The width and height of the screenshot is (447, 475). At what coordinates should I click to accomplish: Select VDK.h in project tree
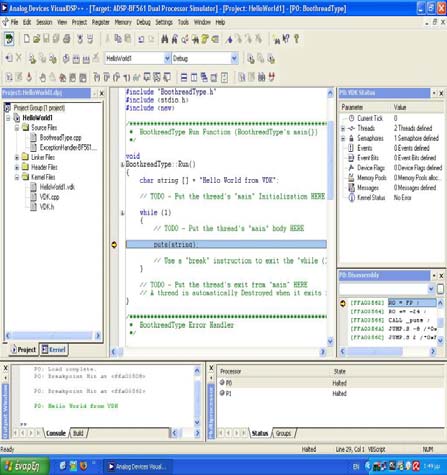point(47,207)
